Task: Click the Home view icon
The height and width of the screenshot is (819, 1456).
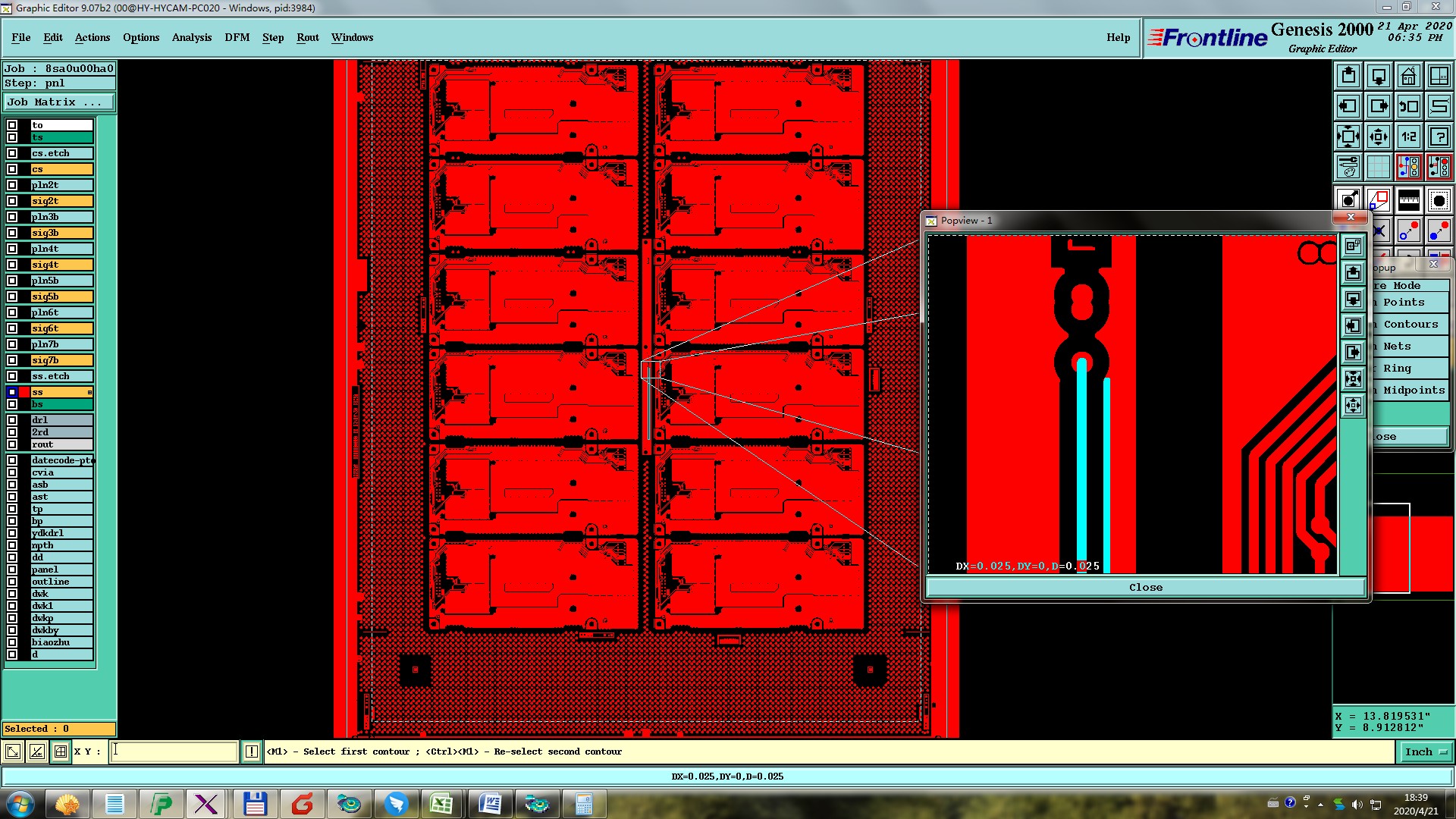Action: point(1408,76)
